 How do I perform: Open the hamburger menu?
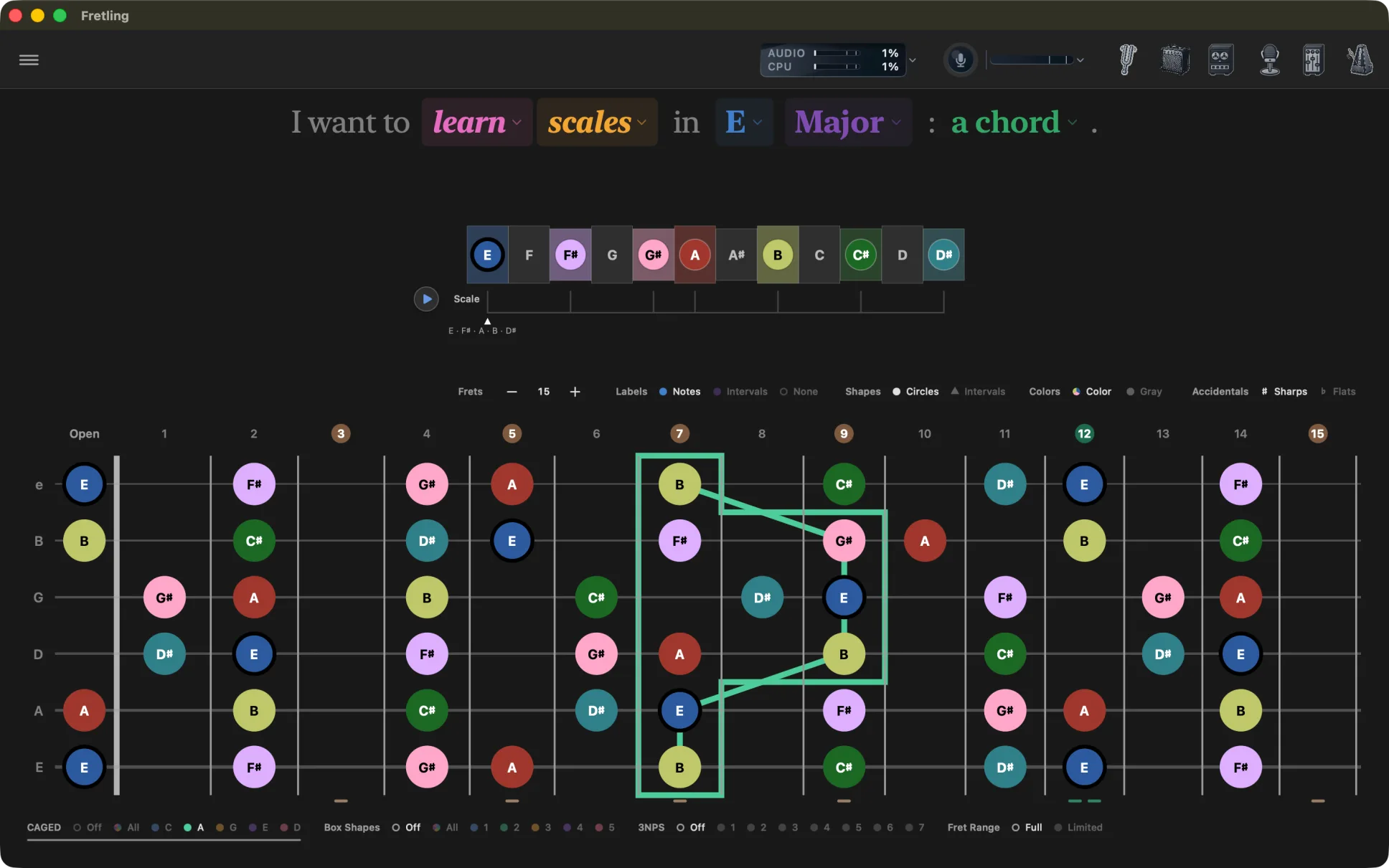pos(29,60)
